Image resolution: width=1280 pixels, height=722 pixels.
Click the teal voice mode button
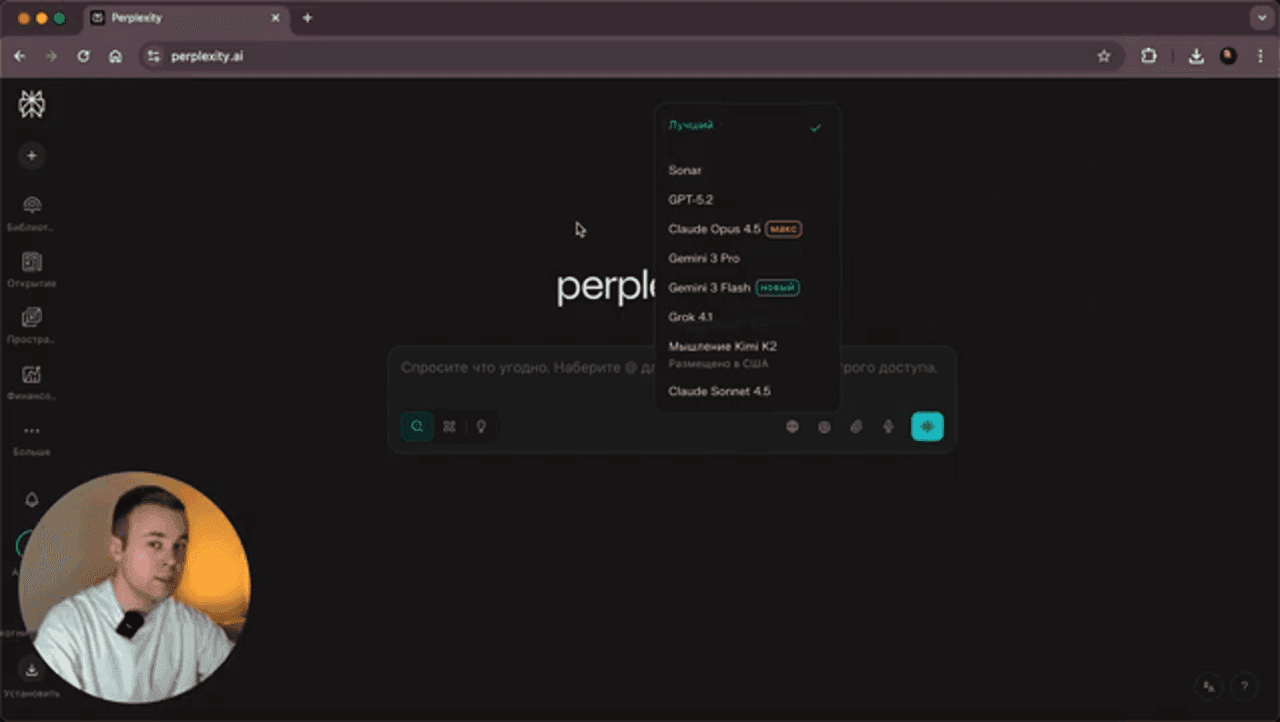point(927,427)
